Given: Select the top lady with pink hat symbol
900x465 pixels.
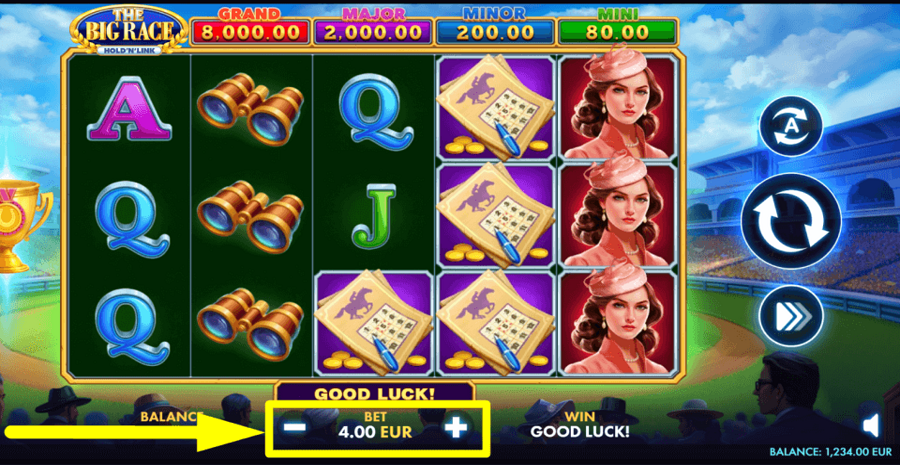Looking at the screenshot, I should coord(618,107).
